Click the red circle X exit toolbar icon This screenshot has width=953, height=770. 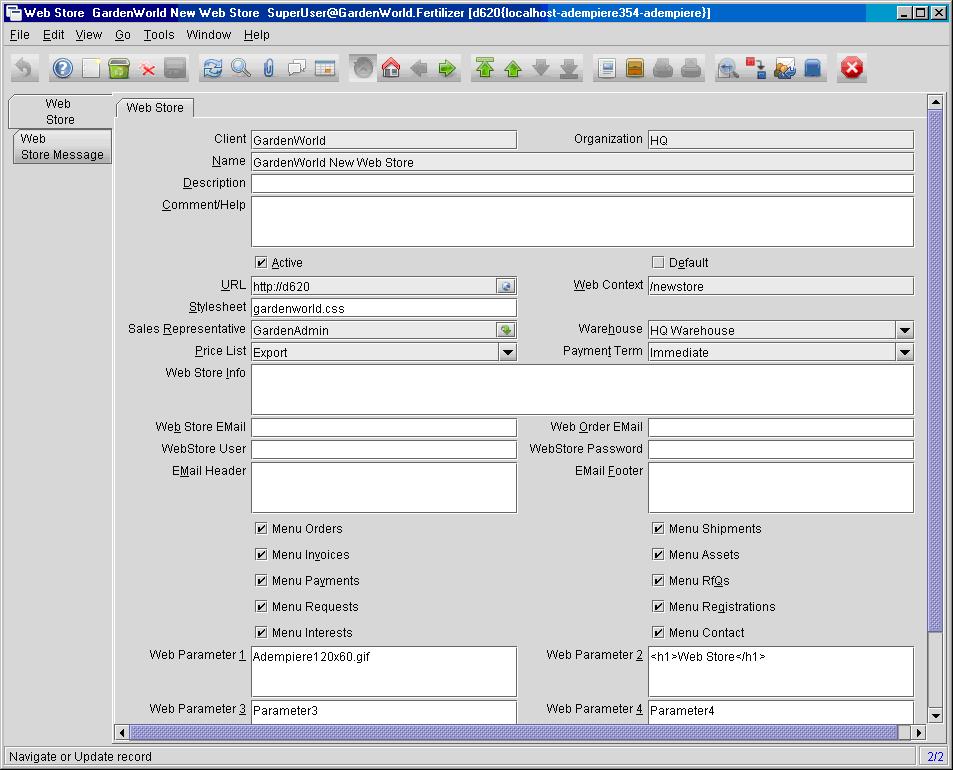[852, 68]
